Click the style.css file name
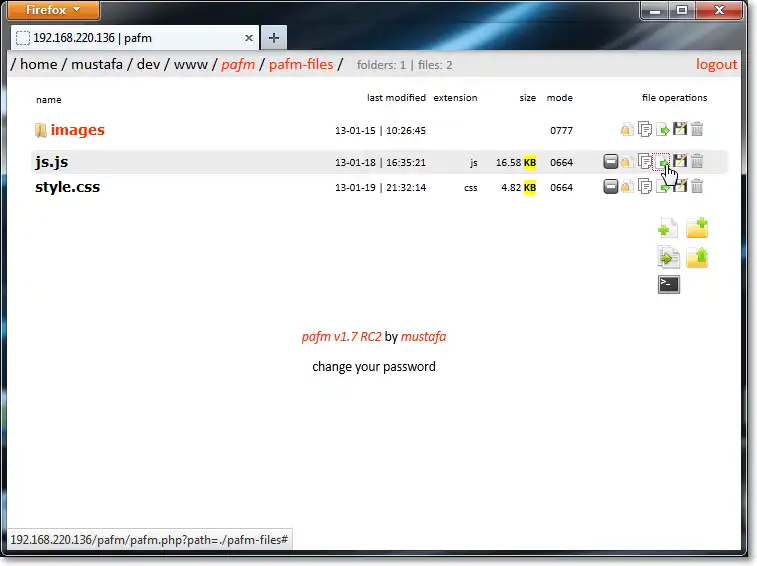Screen dimensions: 757x566 click(68, 187)
